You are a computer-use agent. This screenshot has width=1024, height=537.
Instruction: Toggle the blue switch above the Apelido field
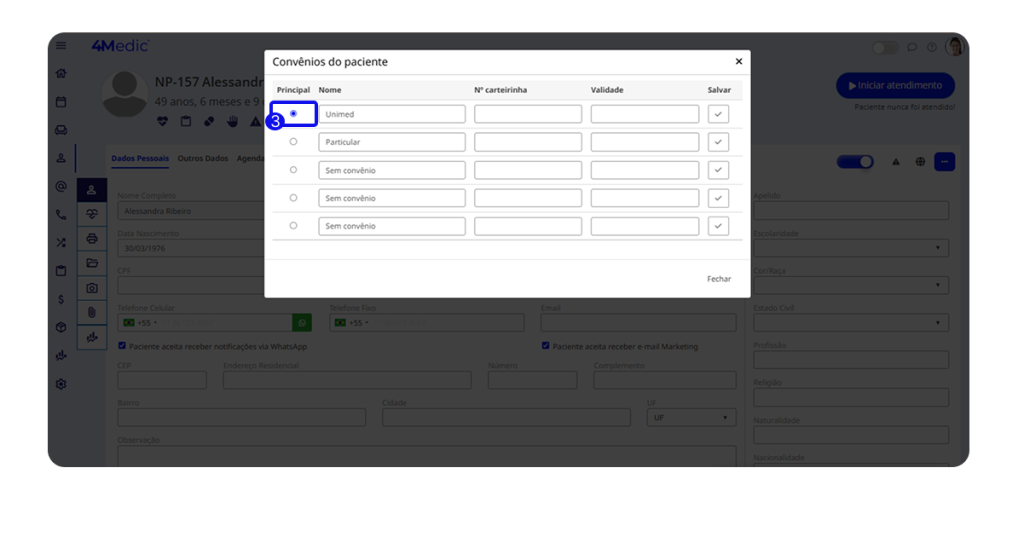pos(855,162)
